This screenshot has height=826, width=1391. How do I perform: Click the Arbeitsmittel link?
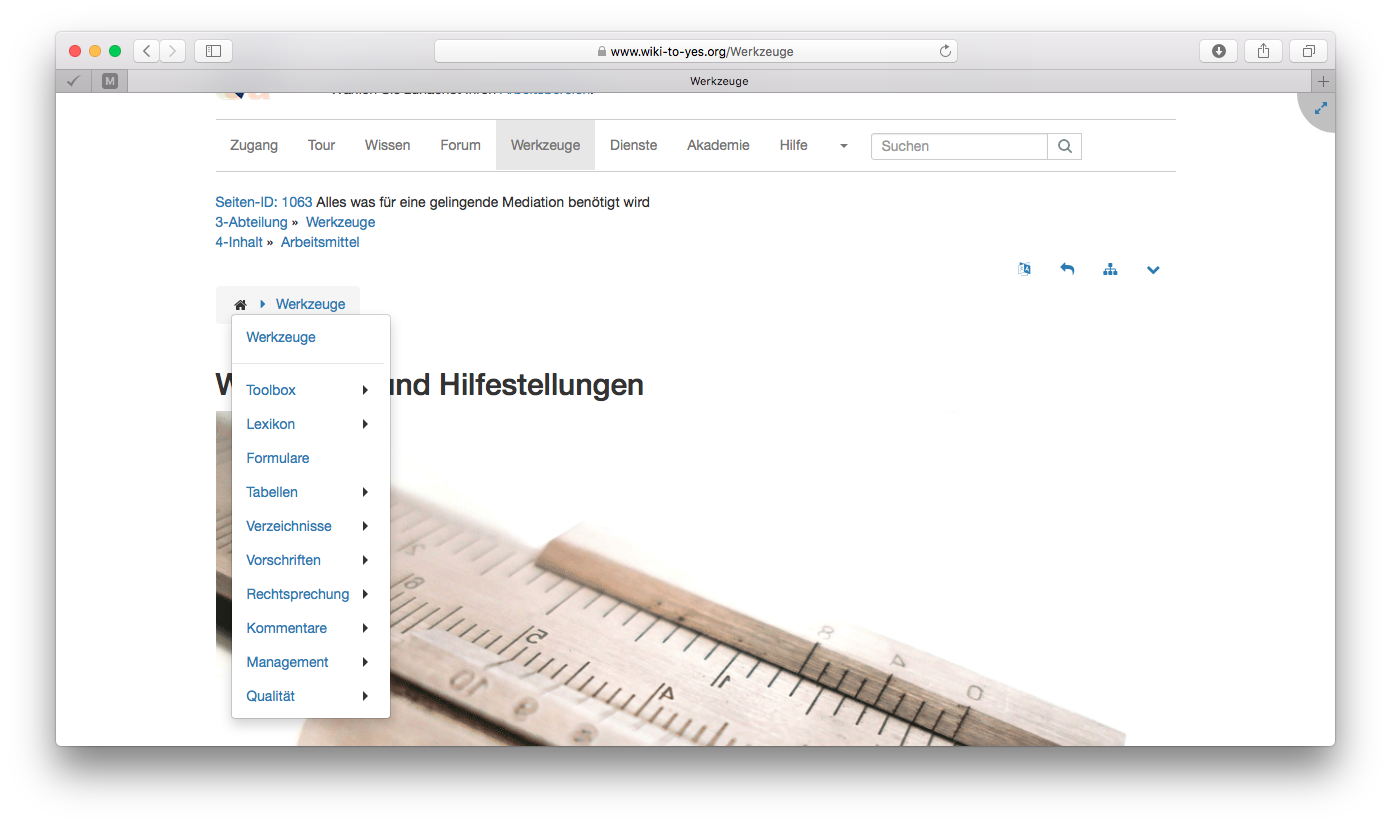320,242
